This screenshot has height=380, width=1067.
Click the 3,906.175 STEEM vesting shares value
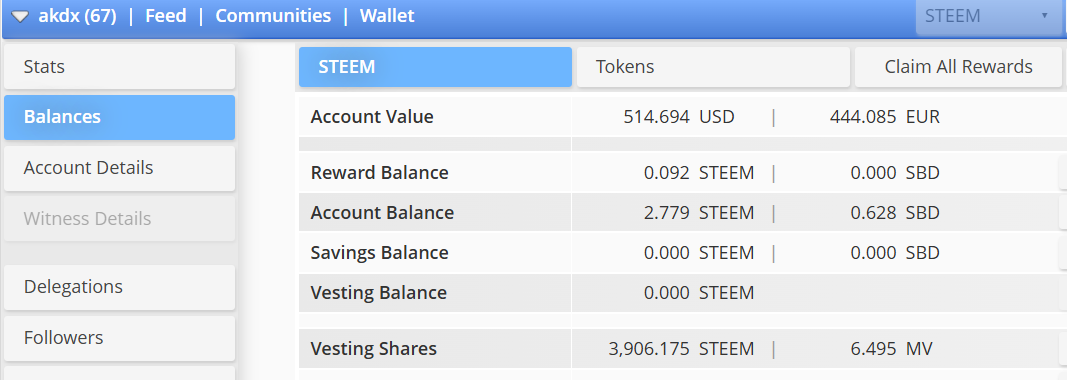pyautogui.click(x=681, y=350)
